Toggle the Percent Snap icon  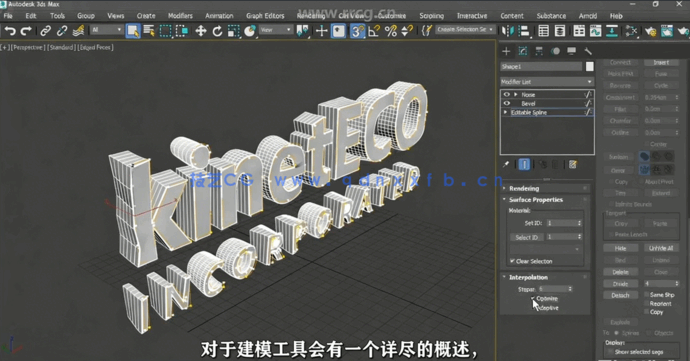[x=390, y=31]
